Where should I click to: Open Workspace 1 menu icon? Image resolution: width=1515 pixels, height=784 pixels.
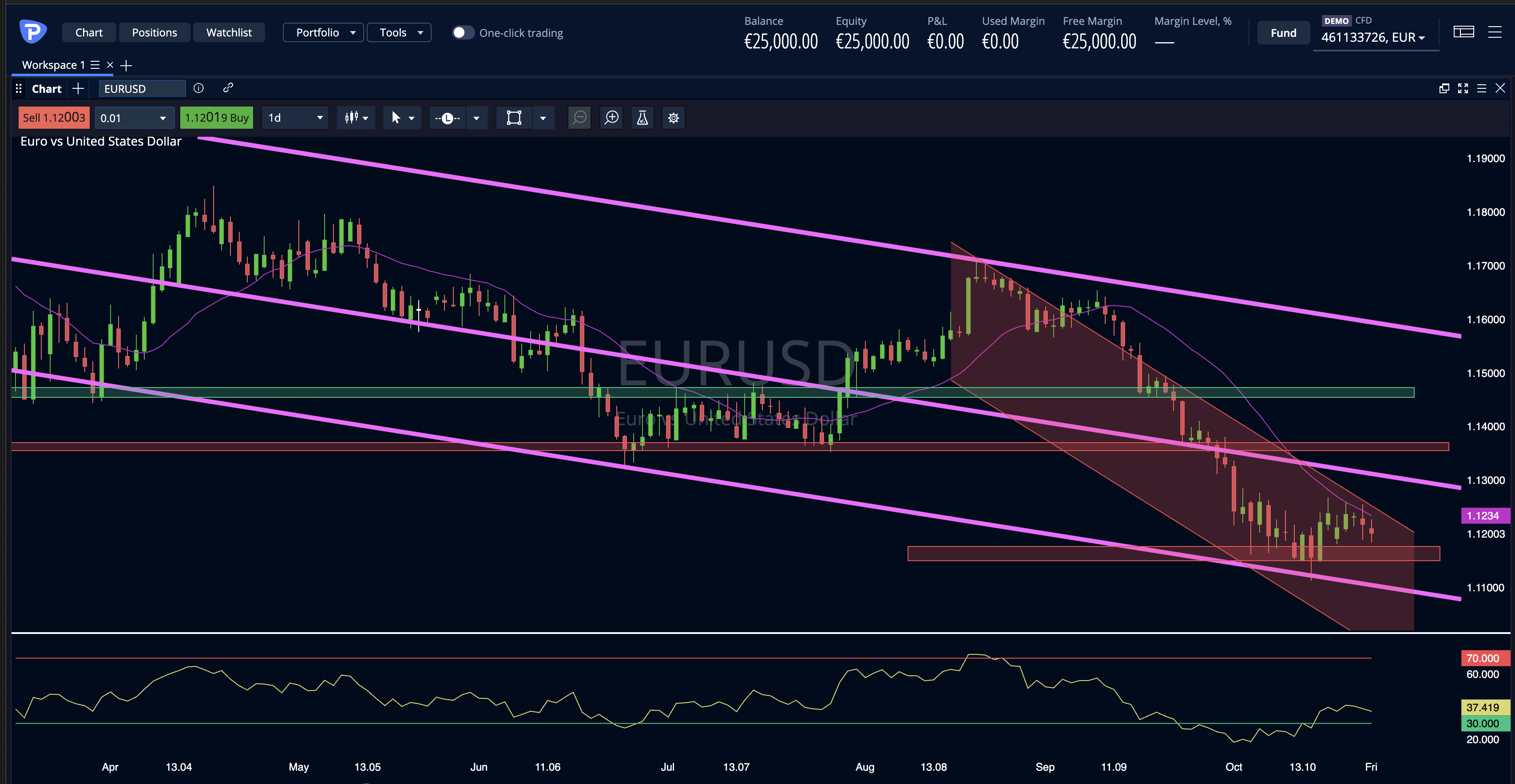(x=95, y=65)
